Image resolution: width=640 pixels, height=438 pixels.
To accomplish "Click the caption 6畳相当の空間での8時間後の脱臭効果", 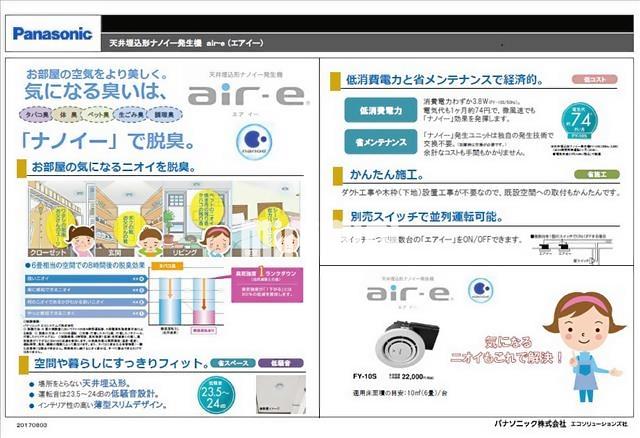I will (x=85, y=265).
